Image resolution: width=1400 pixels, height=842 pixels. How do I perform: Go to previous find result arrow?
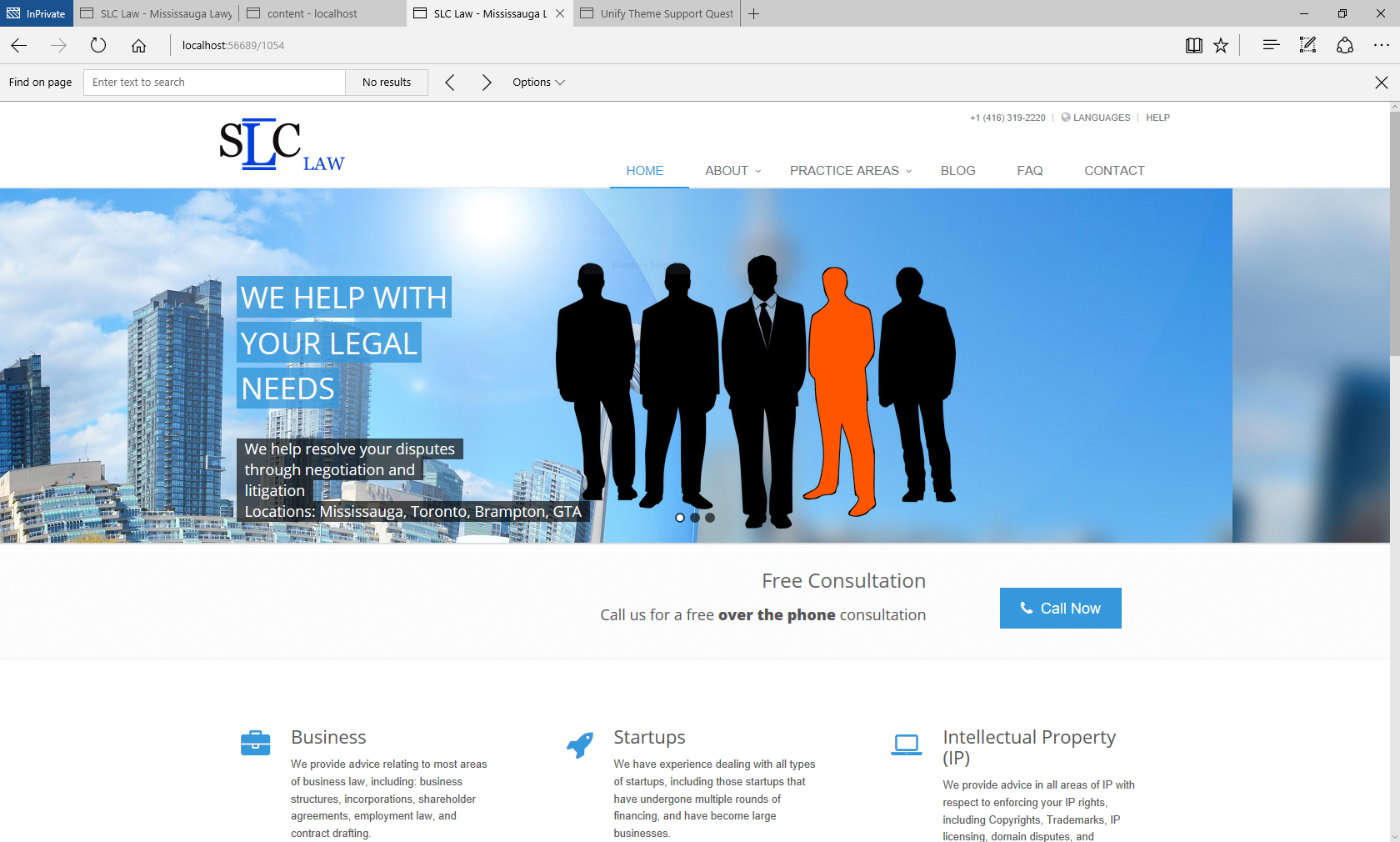[x=450, y=83]
